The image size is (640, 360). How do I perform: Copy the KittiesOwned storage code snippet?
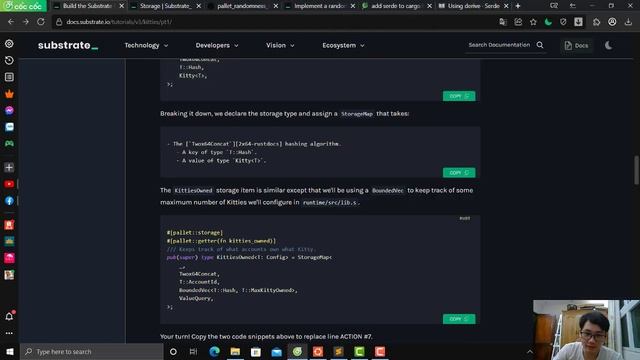click(x=459, y=319)
